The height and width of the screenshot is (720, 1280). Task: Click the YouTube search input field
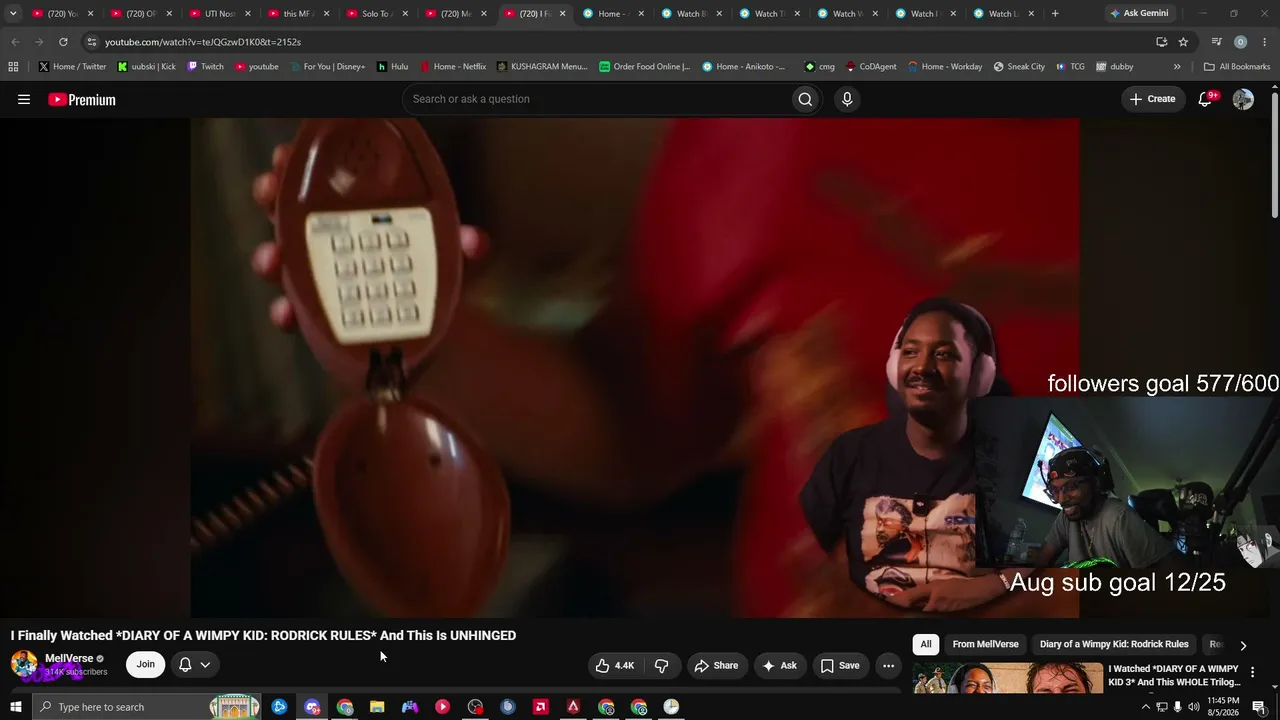(x=597, y=99)
